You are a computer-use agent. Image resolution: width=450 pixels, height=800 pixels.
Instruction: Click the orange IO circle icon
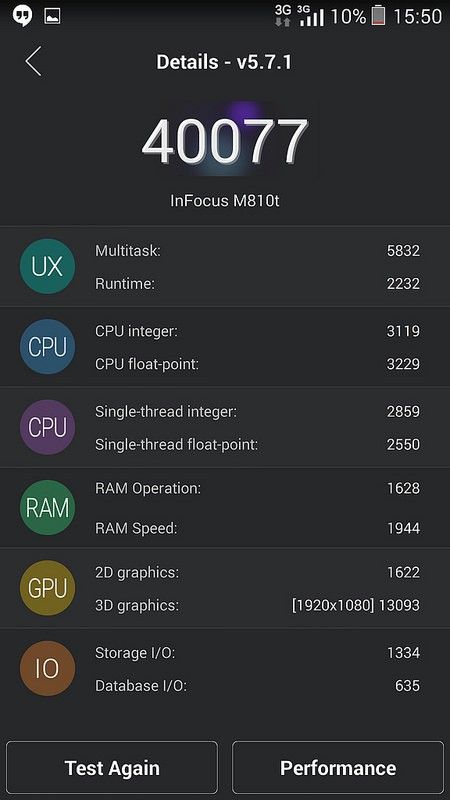pyautogui.click(x=47, y=668)
